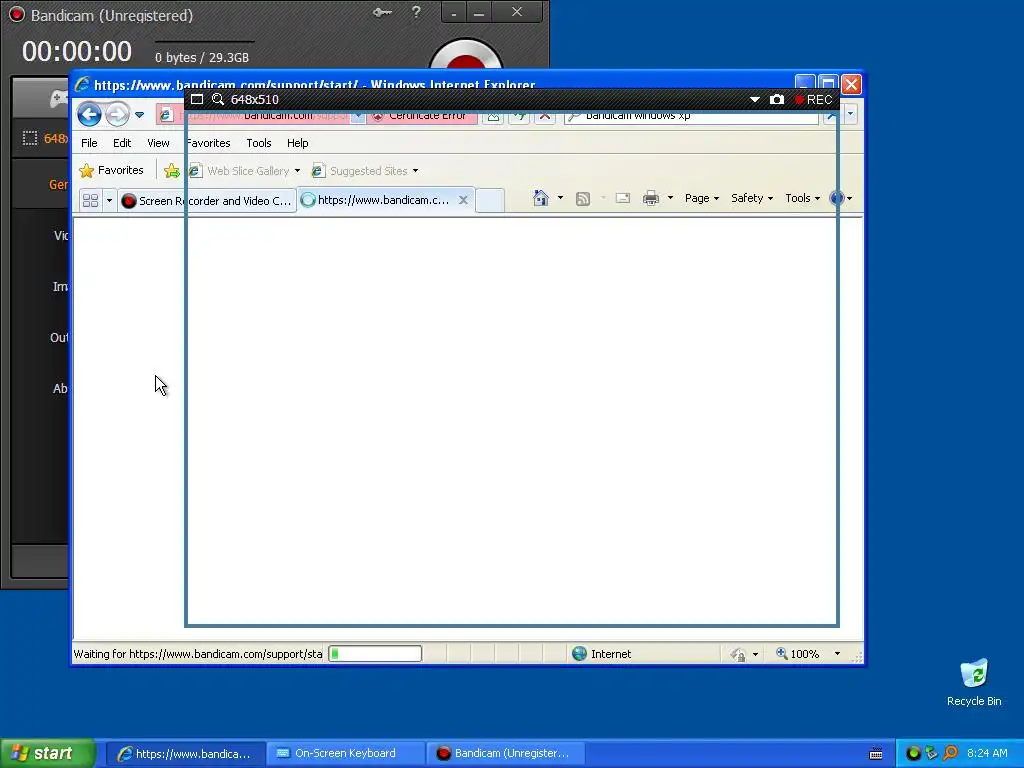Screen dimensions: 1024x768
Task: Click the Quick Tabs grid icon
Action: (x=90, y=200)
